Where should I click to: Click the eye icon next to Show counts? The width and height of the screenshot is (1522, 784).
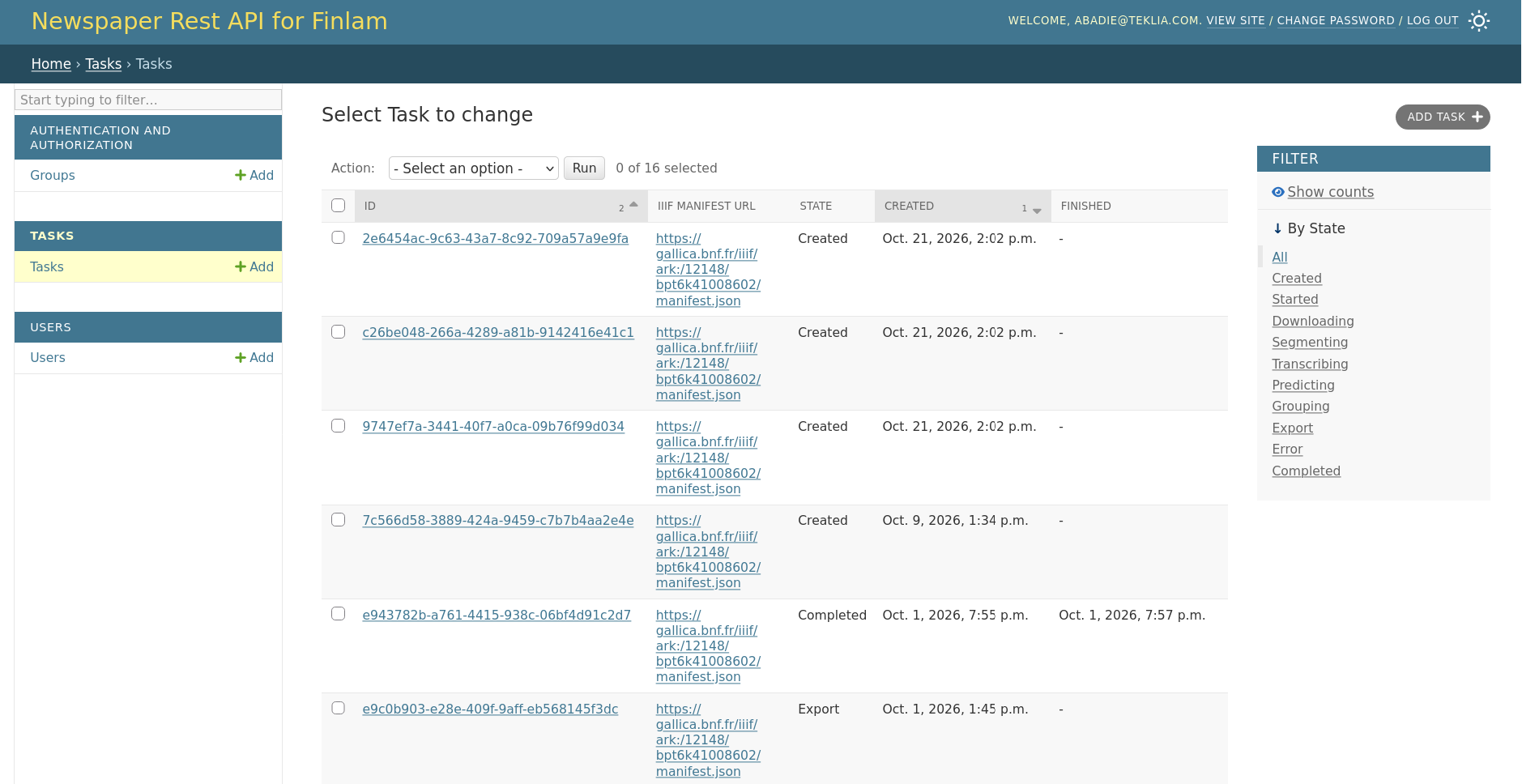(x=1278, y=192)
